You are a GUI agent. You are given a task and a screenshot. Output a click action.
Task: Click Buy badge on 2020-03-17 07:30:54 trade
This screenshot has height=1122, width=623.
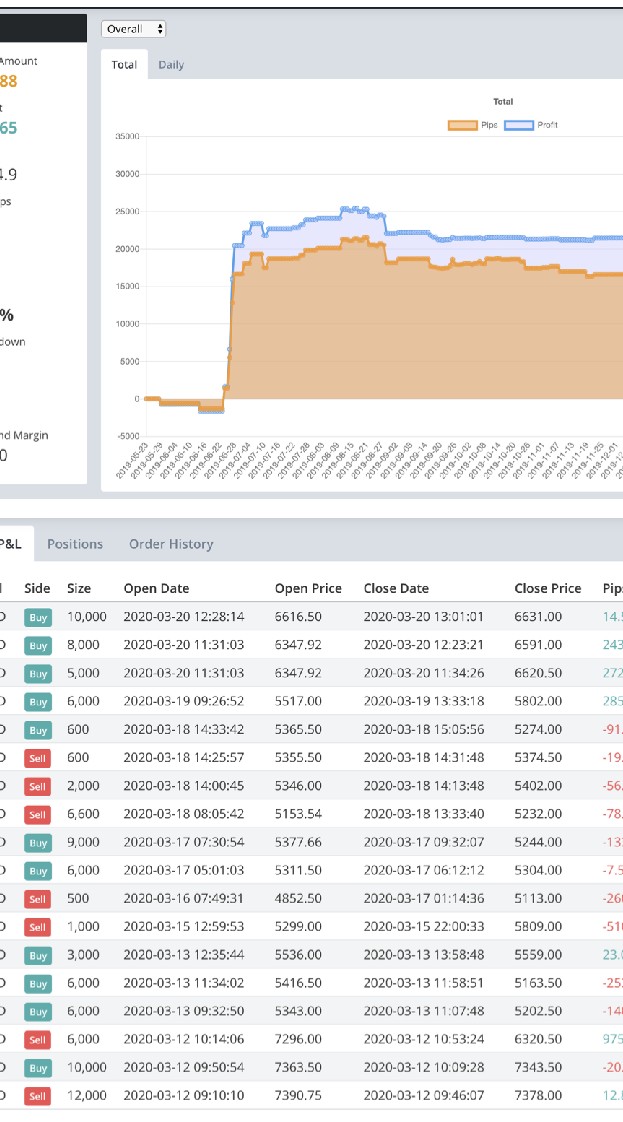coord(38,843)
